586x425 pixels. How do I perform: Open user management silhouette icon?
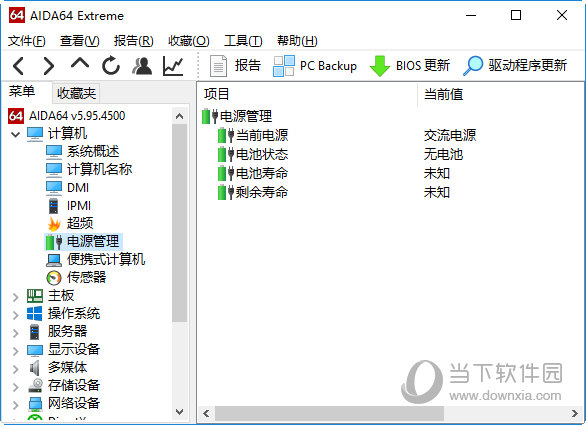[x=142, y=66]
